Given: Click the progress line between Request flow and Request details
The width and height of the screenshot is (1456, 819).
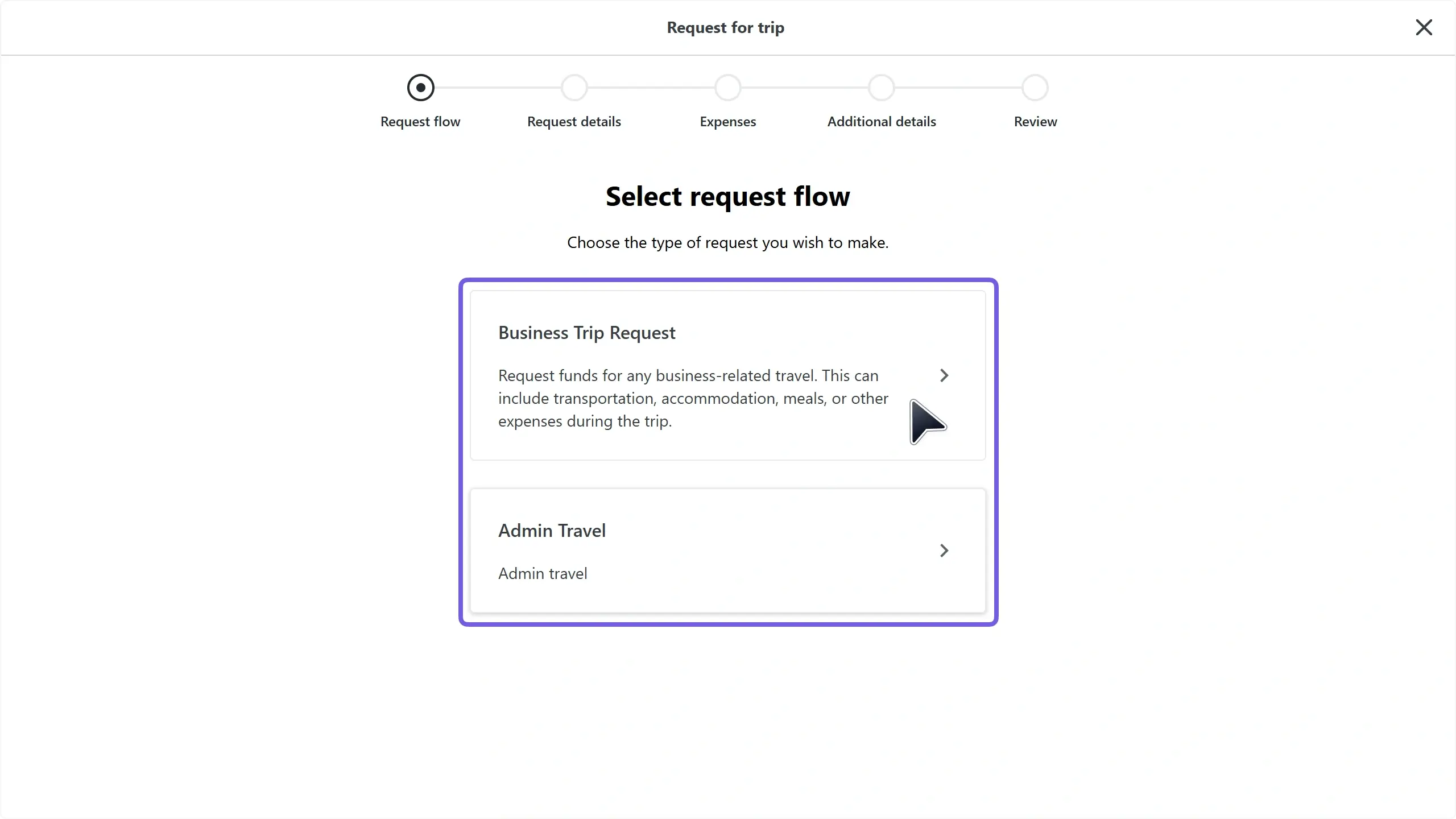Looking at the screenshot, I should pyautogui.click(x=498, y=88).
